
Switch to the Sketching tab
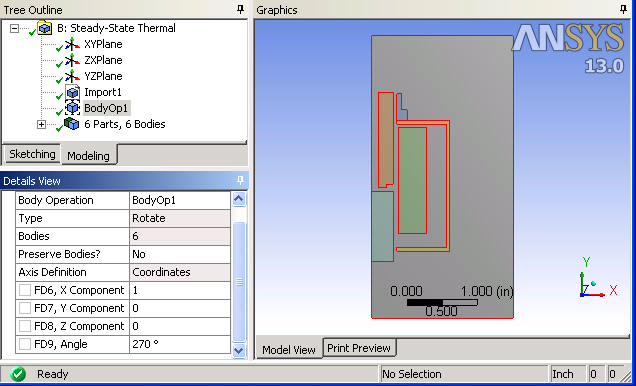coord(32,154)
